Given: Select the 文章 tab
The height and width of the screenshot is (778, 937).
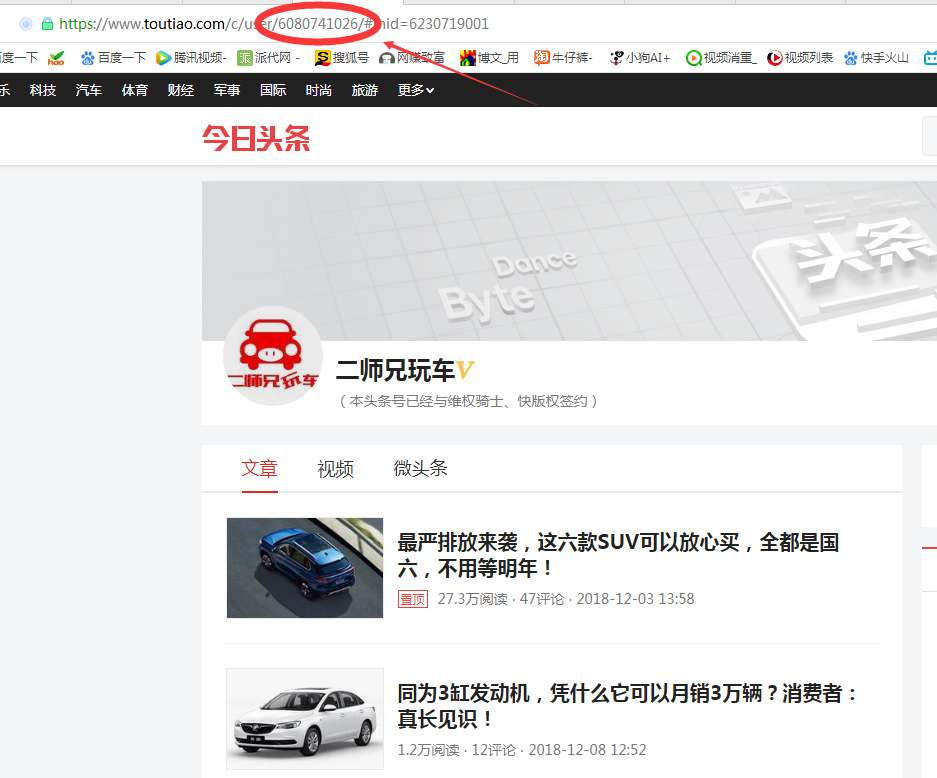Looking at the screenshot, I should pos(259,468).
